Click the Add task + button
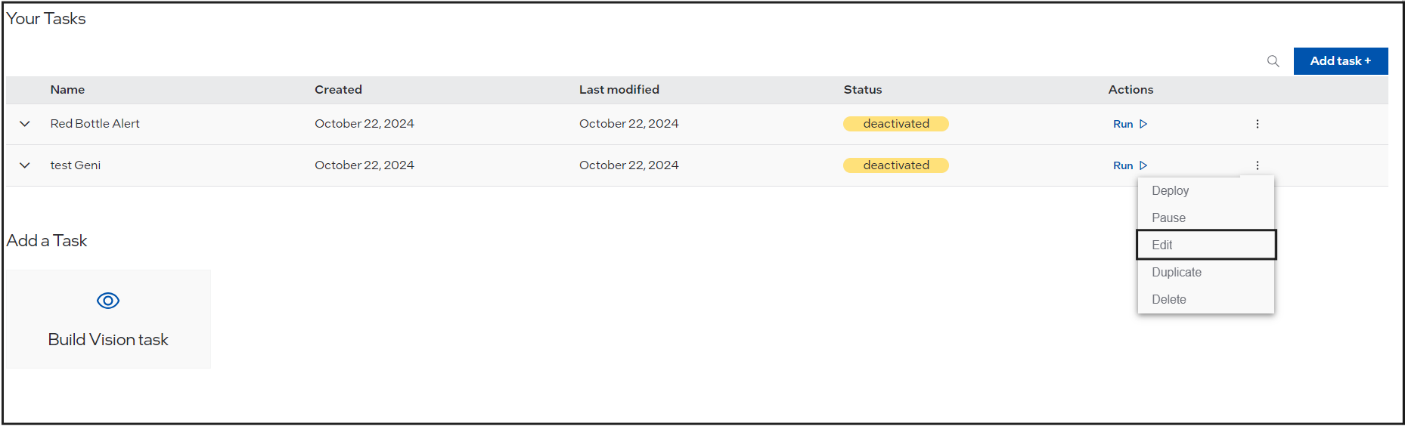 click(1340, 61)
